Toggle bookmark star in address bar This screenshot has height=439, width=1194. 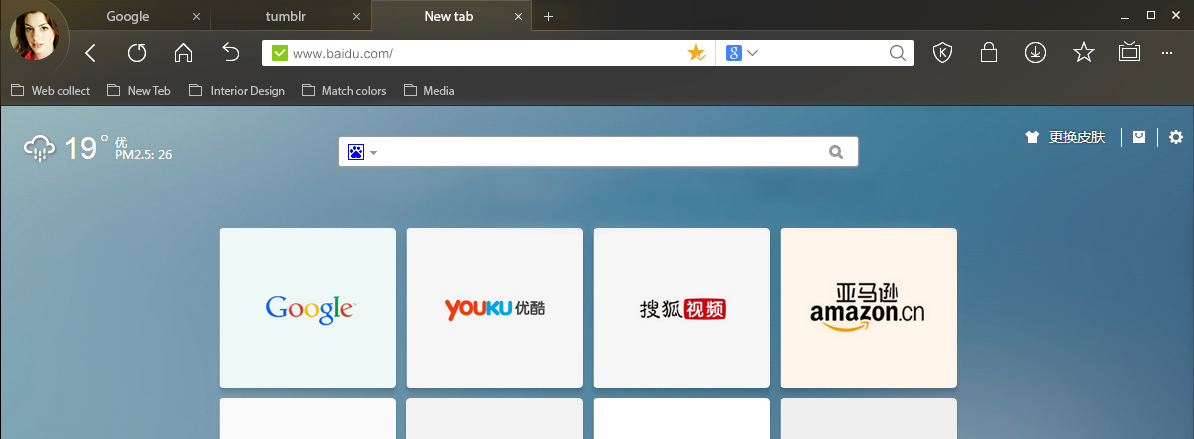(697, 53)
